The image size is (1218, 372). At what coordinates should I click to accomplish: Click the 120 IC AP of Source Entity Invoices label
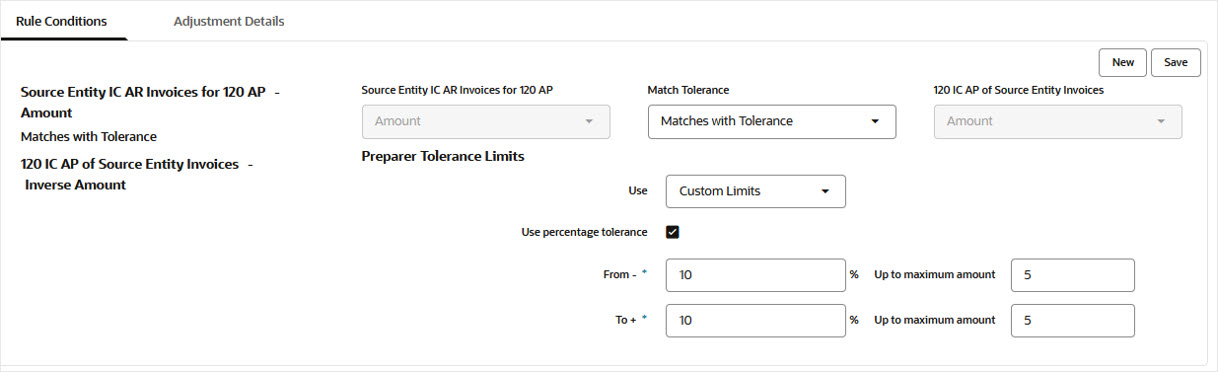(x=1018, y=90)
